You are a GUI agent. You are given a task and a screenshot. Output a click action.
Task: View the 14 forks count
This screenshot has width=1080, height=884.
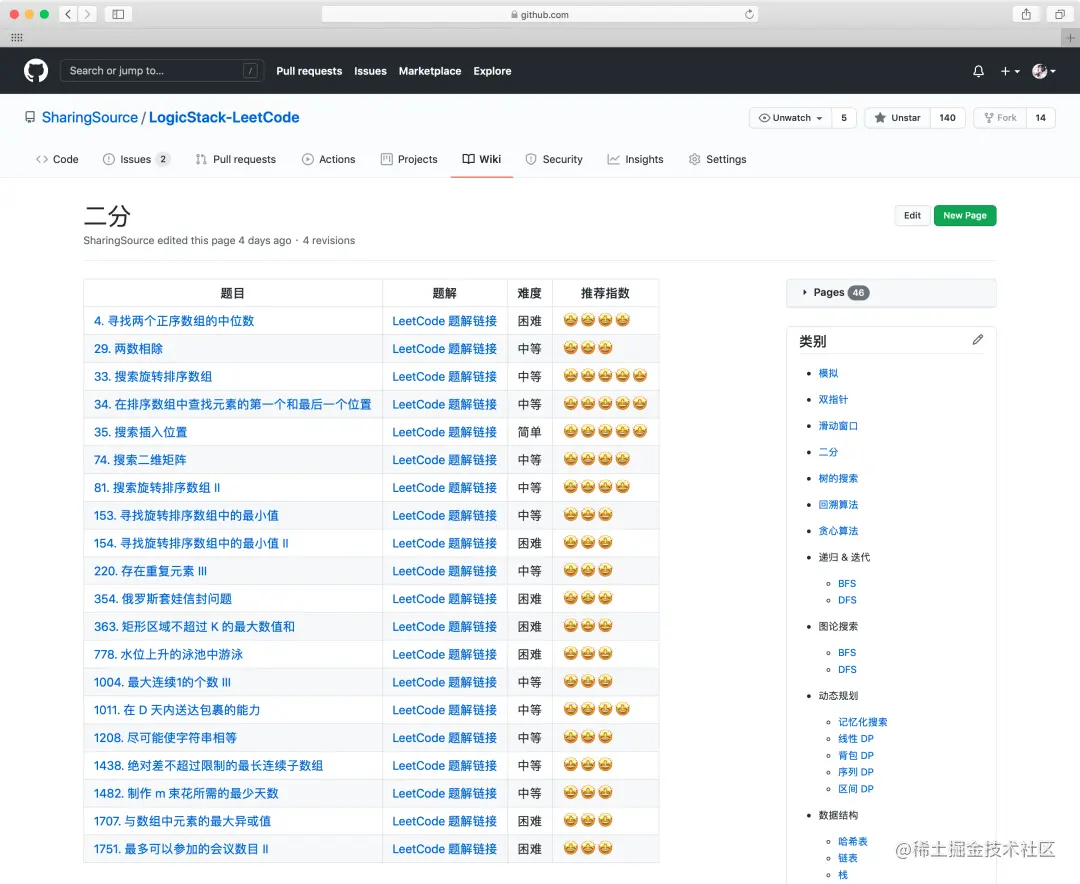coord(1041,118)
